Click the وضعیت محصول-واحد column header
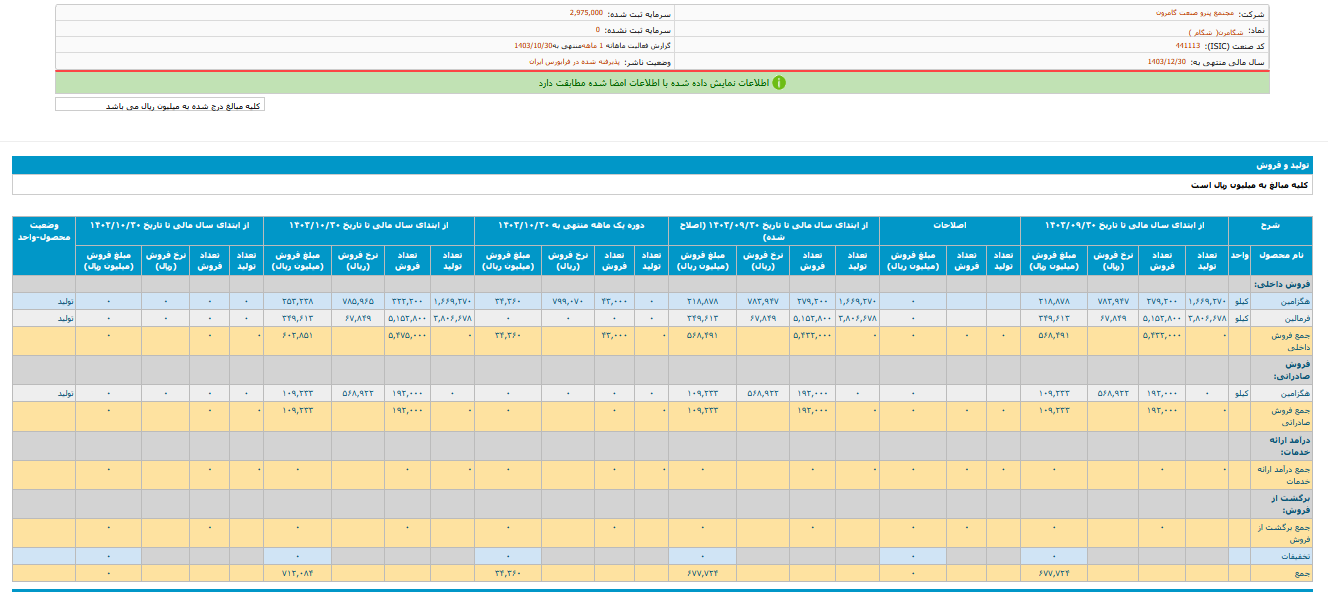Screen dimensions: 1328x592 click(x=44, y=230)
